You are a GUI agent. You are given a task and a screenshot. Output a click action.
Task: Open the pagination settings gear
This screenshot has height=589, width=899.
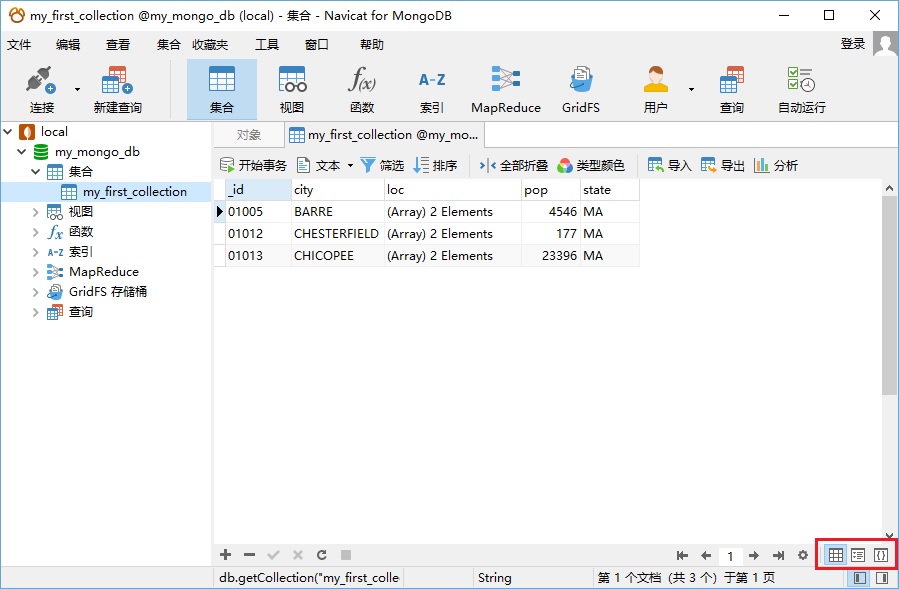tap(803, 555)
